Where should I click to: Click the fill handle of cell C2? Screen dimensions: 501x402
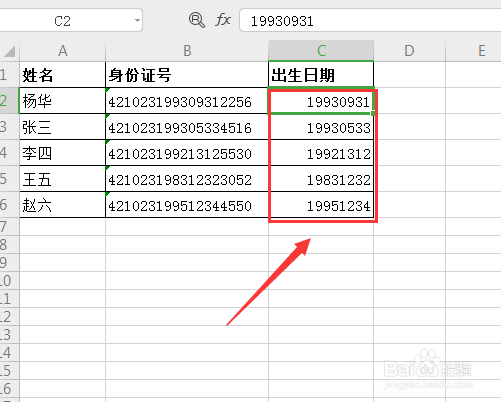point(373,113)
